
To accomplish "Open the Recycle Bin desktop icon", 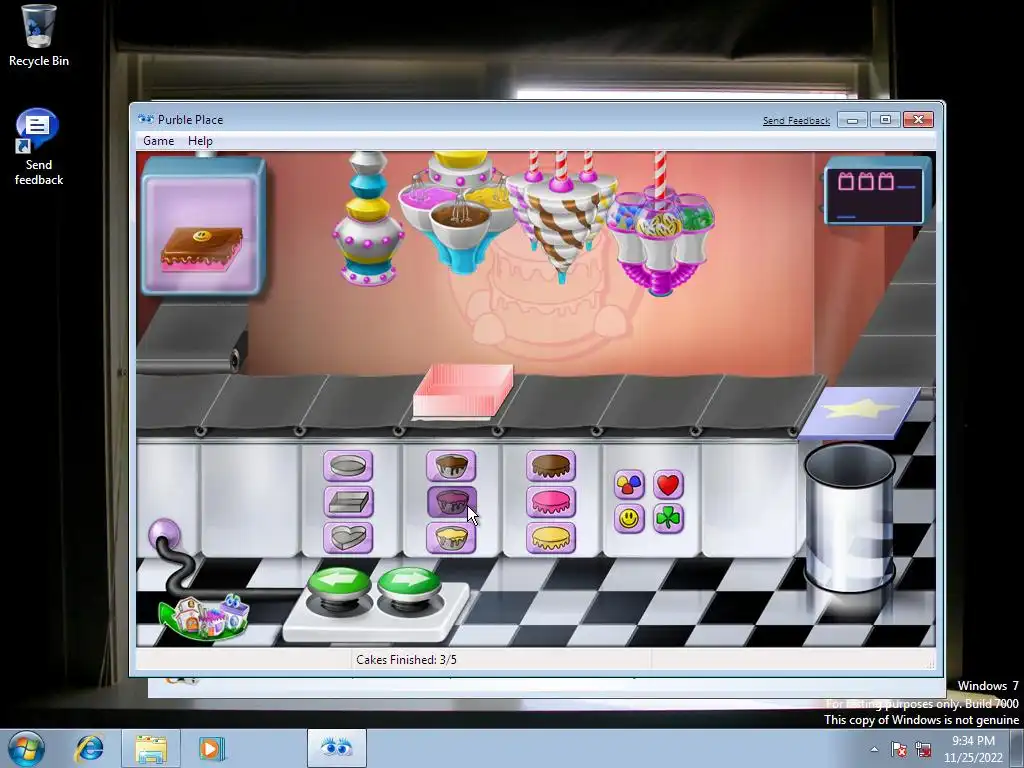I will point(39,36).
